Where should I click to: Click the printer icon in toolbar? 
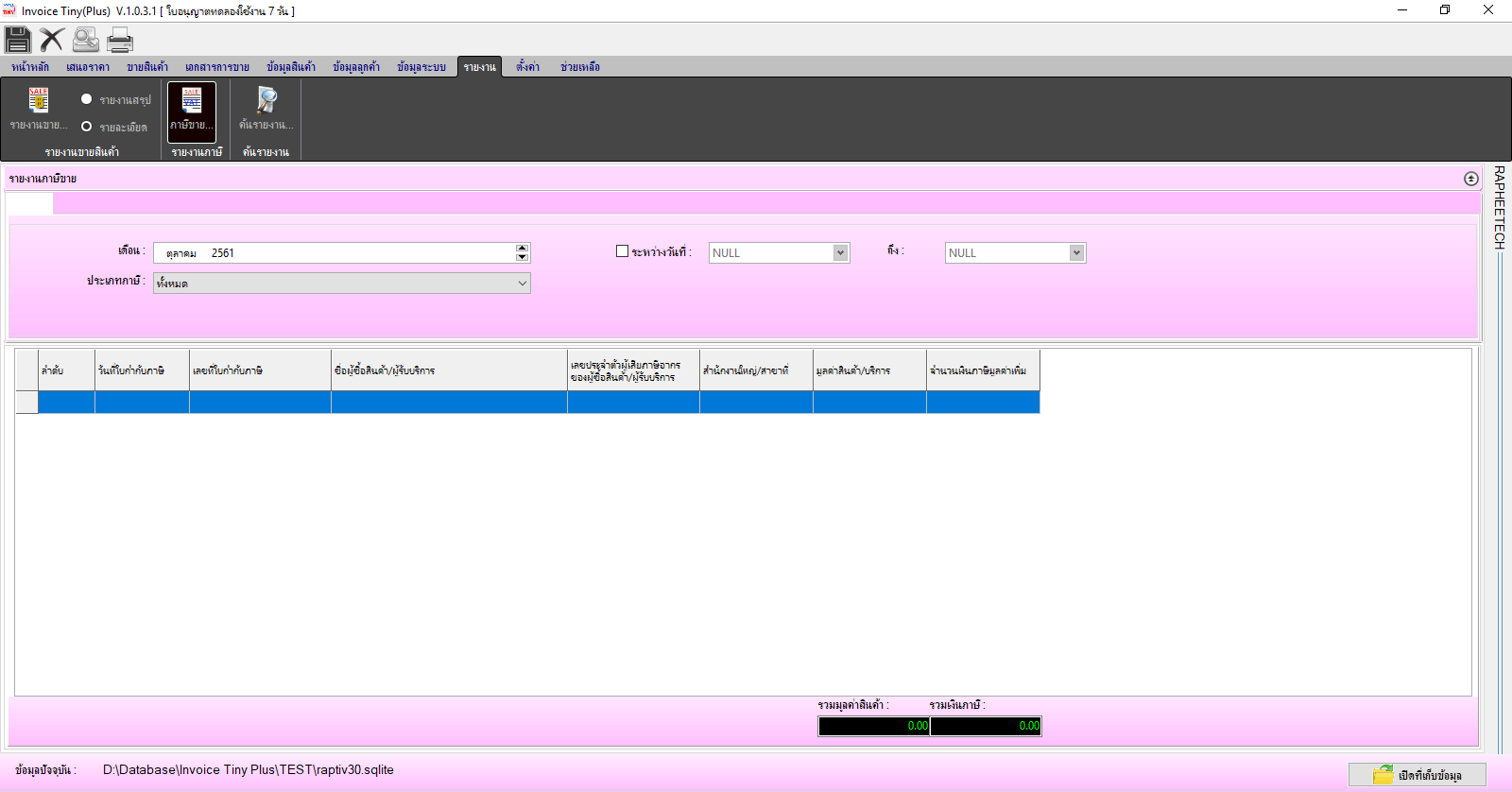coord(120,40)
